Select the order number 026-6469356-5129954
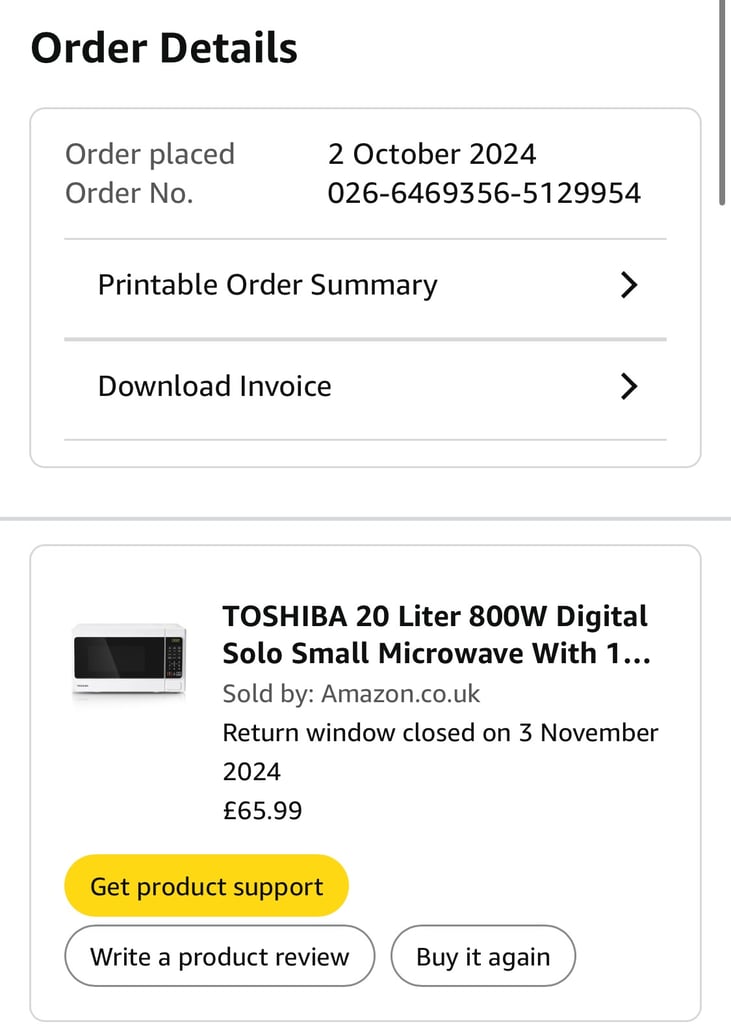 [484, 193]
